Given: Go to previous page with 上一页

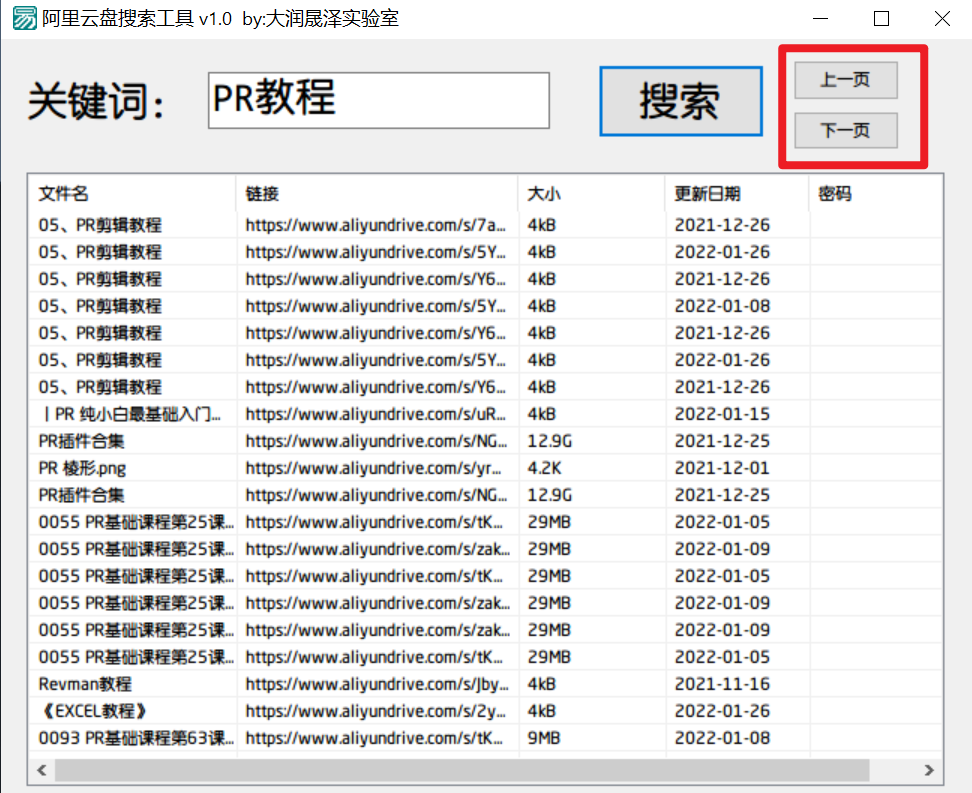Looking at the screenshot, I should 846,80.
